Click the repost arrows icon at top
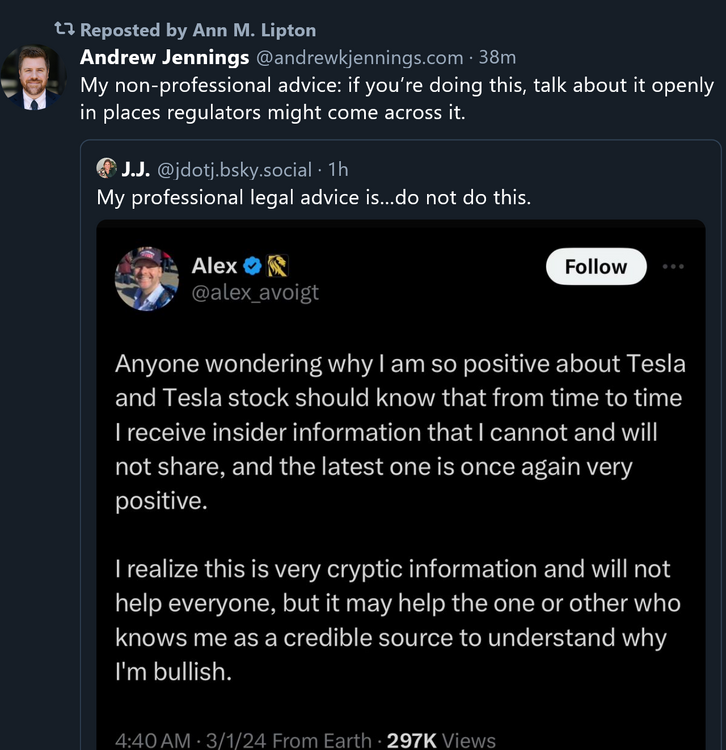The height and width of the screenshot is (750, 726). point(65,30)
